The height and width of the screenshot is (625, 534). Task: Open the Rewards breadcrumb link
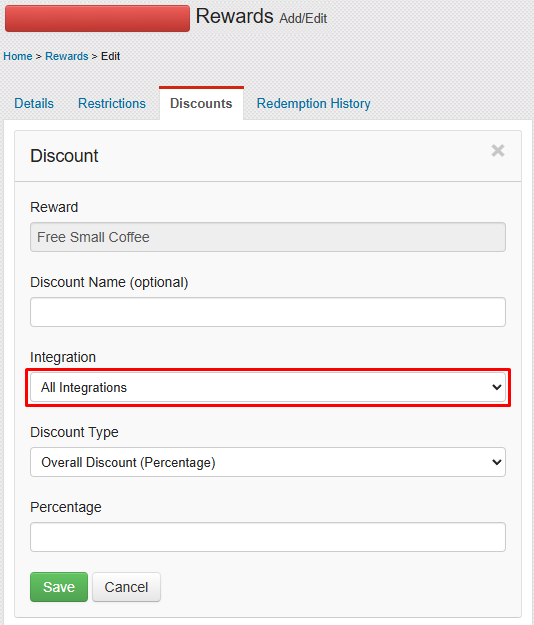pos(67,56)
